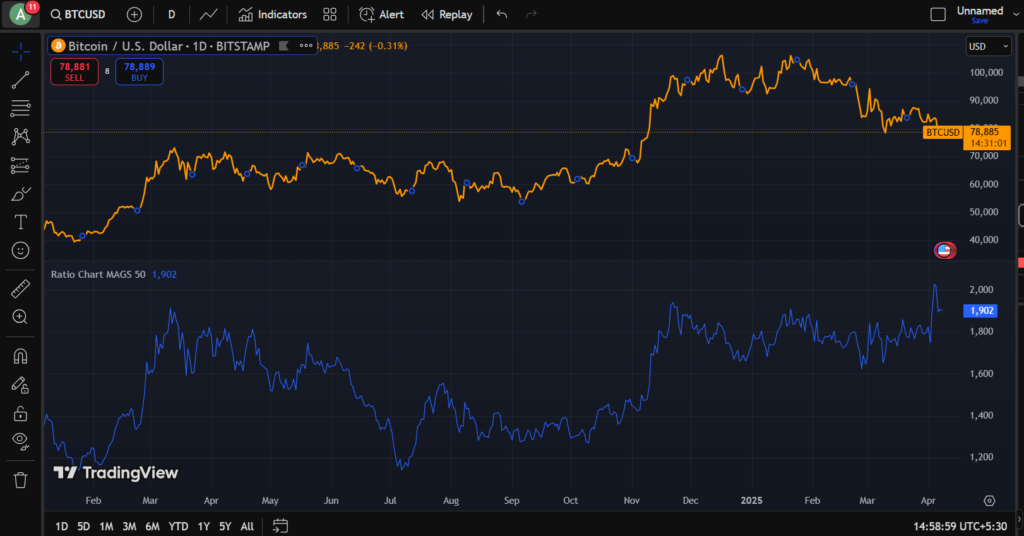The width and height of the screenshot is (1024, 536).
Task: Open the US economic event flag icon
Action: 944,250
